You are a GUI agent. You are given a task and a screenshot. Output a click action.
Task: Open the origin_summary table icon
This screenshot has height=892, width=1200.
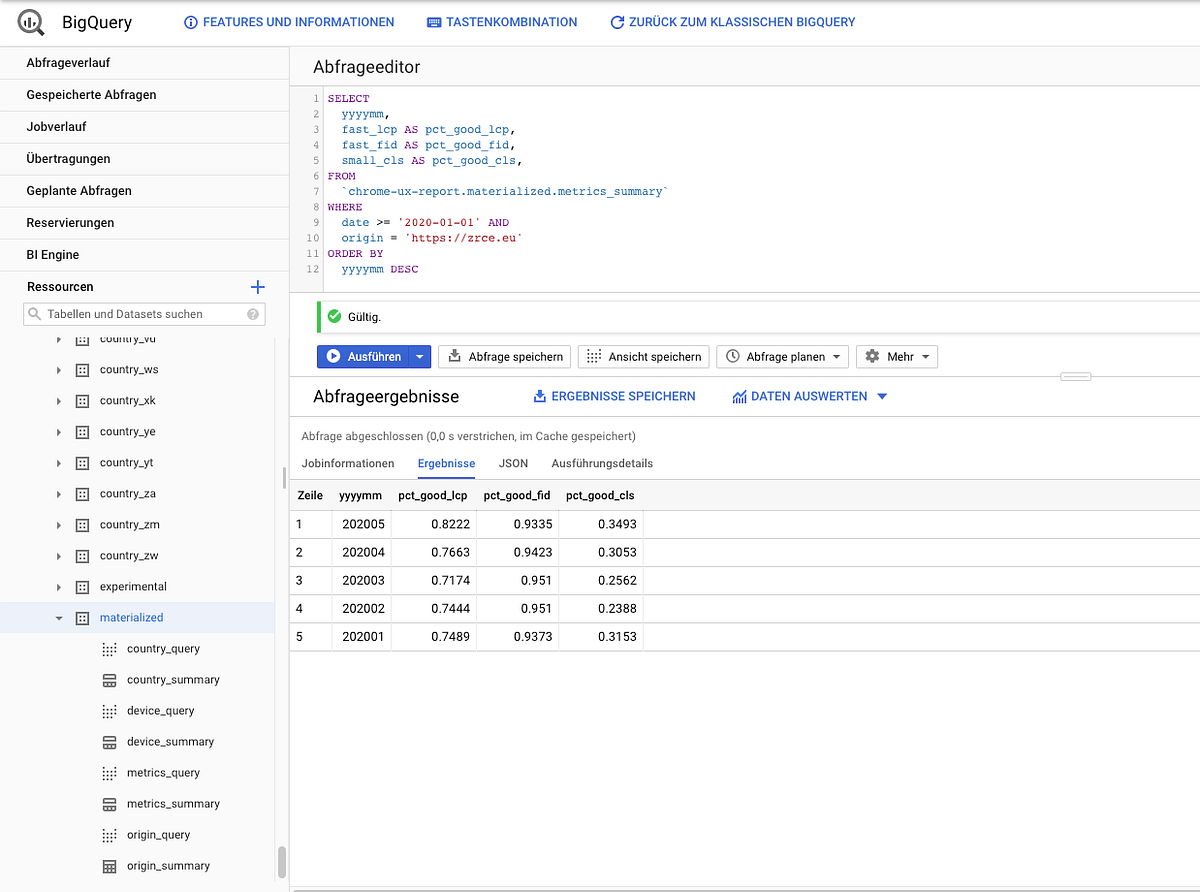coord(110,866)
